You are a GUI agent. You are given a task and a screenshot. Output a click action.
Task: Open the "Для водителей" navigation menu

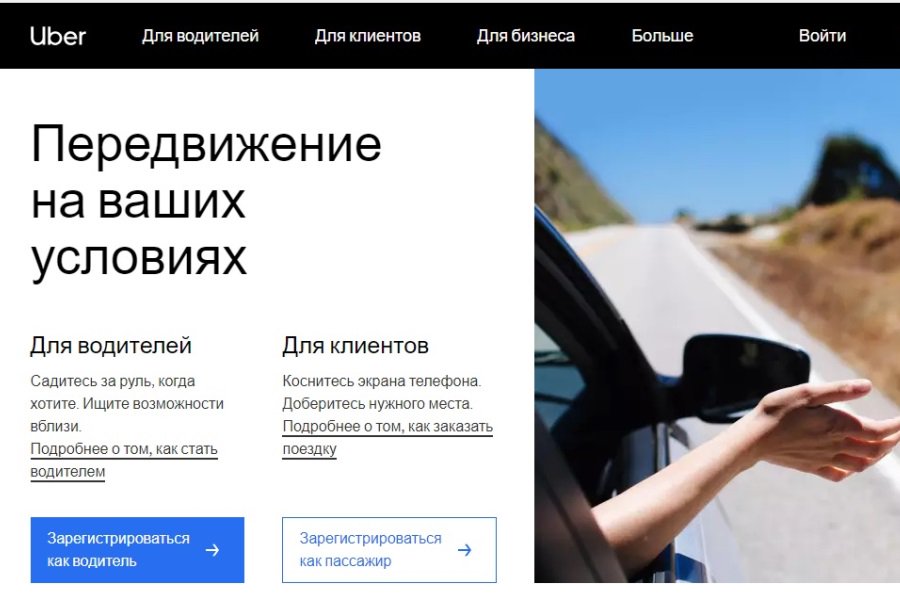[x=200, y=36]
